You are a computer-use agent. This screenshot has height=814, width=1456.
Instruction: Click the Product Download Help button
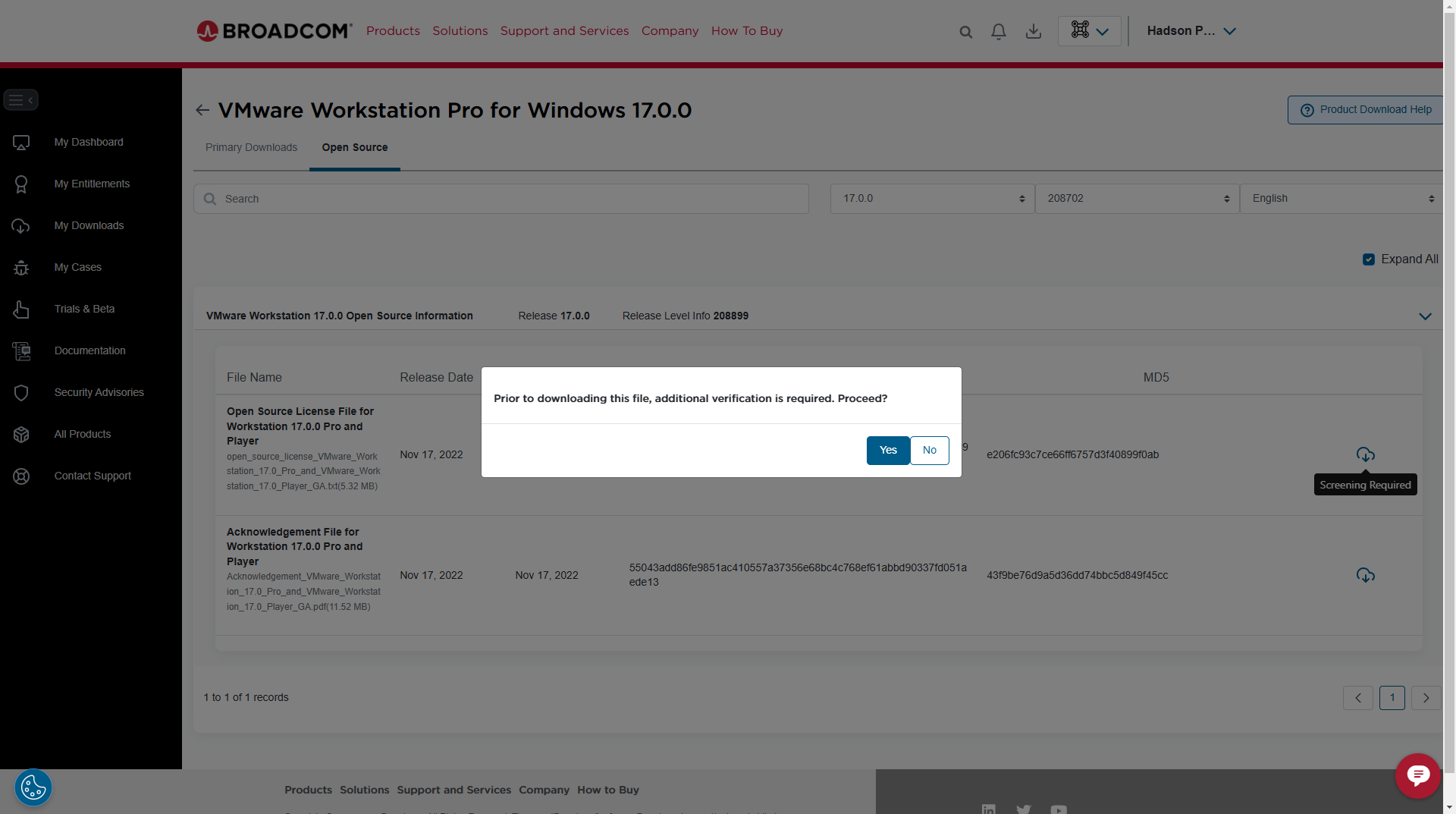[x=1365, y=110]
